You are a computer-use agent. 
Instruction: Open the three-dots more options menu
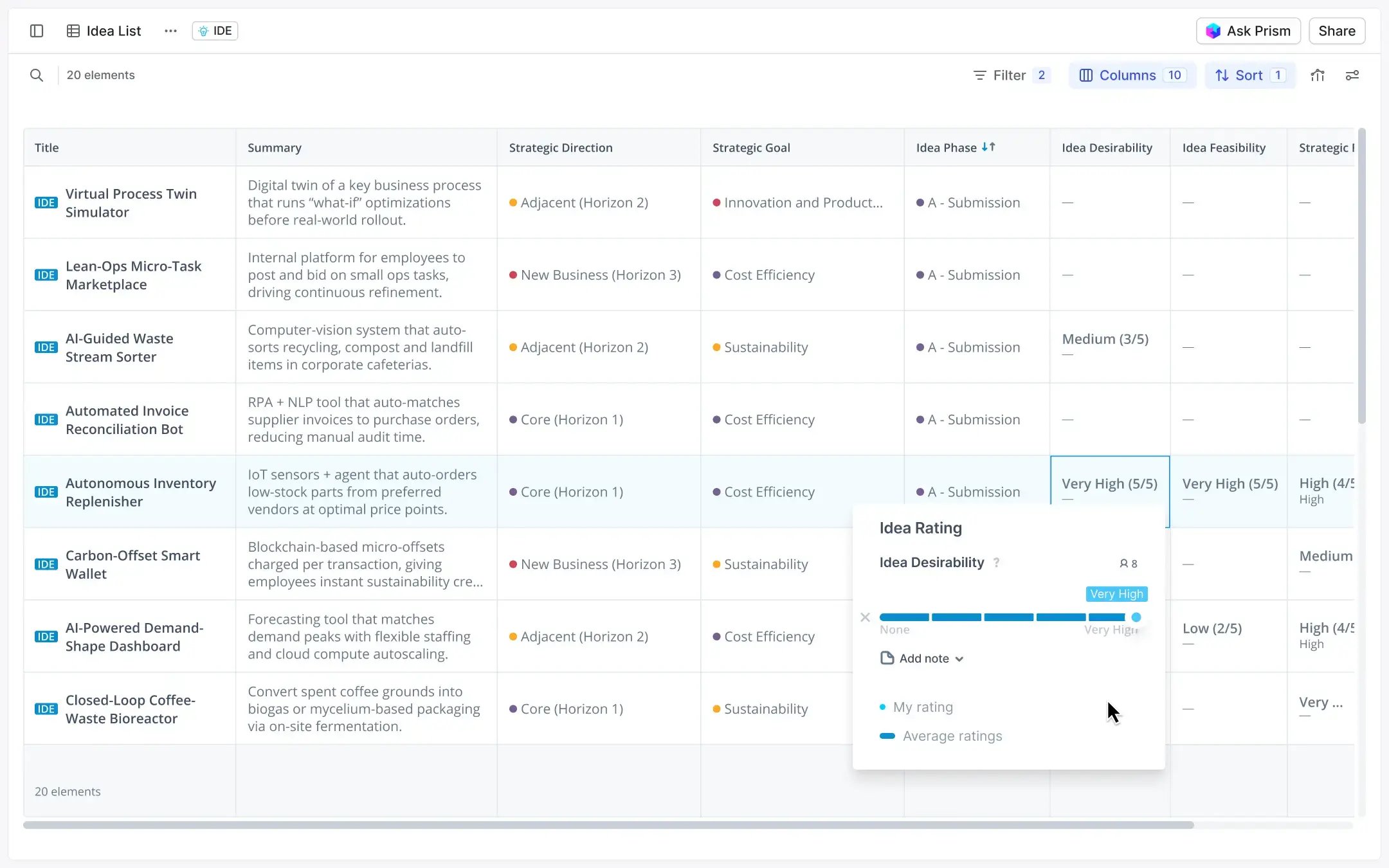click(170, 31)
